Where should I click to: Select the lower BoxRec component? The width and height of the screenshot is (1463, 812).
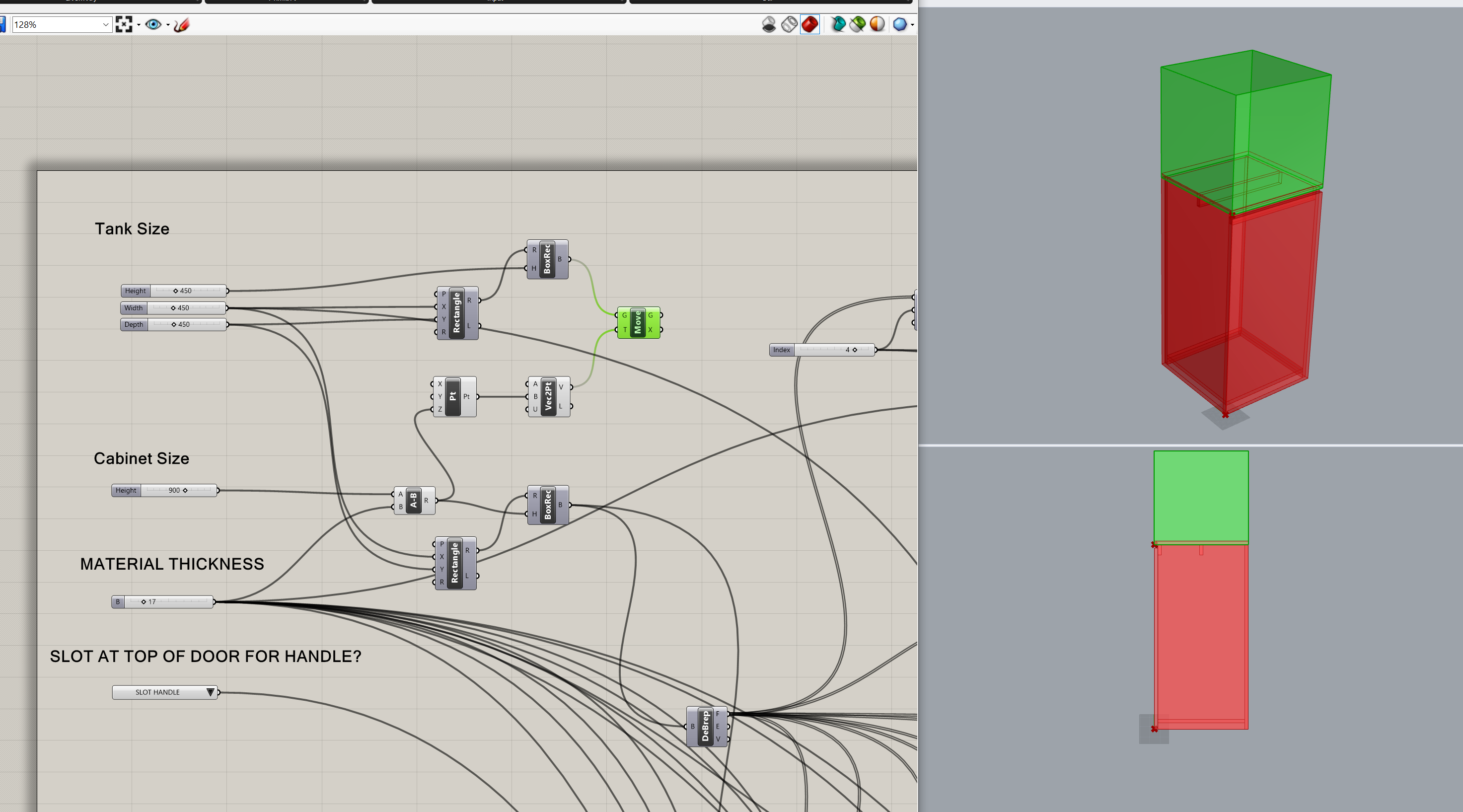547,504
